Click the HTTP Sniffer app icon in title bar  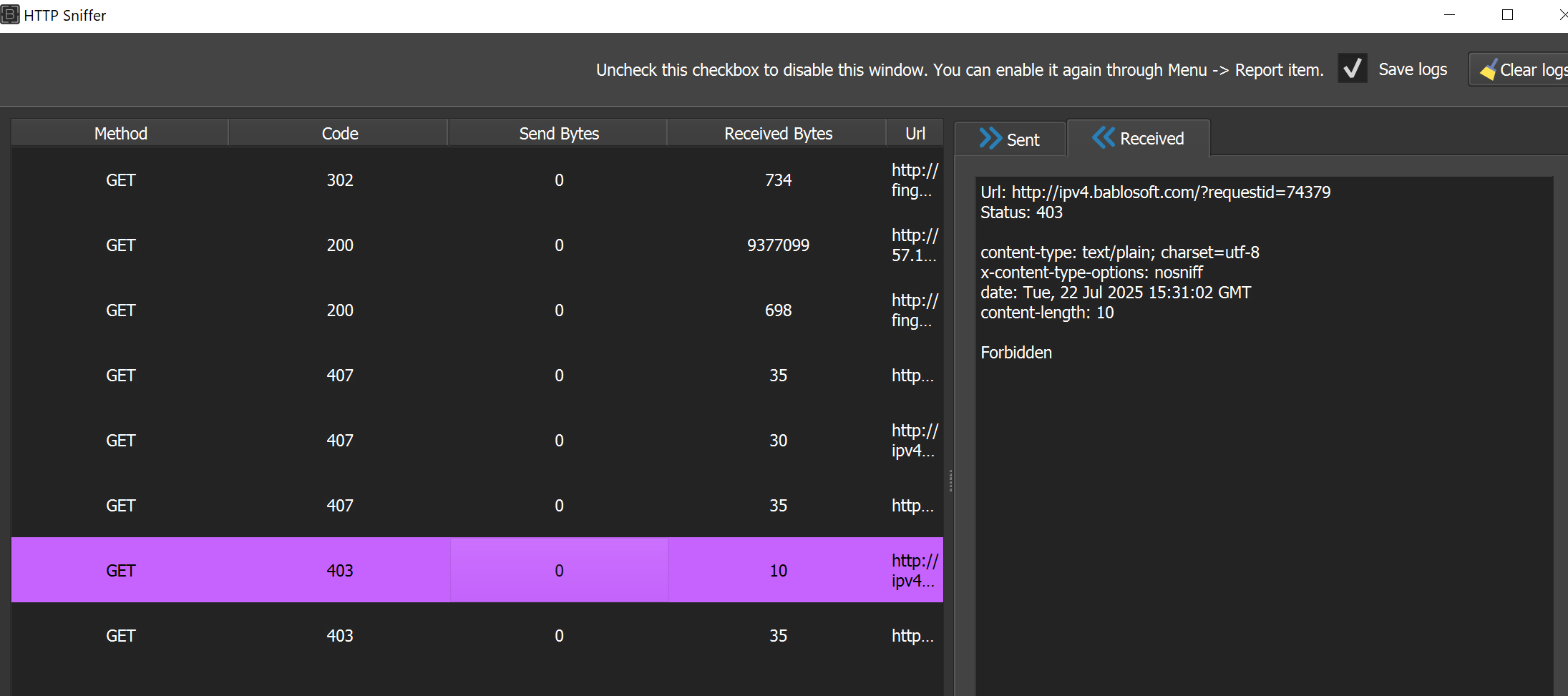click(x=10, y=15)
